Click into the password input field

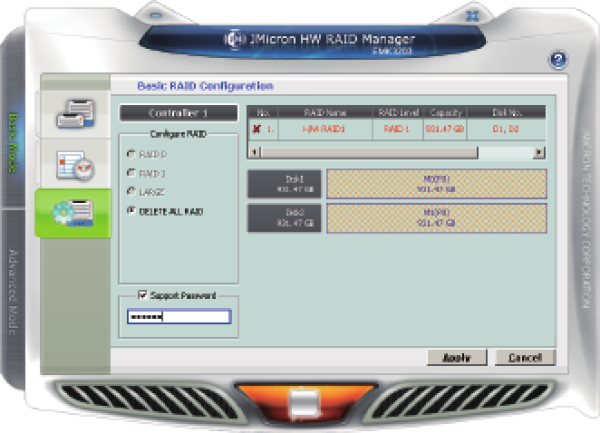pos(178,317)
